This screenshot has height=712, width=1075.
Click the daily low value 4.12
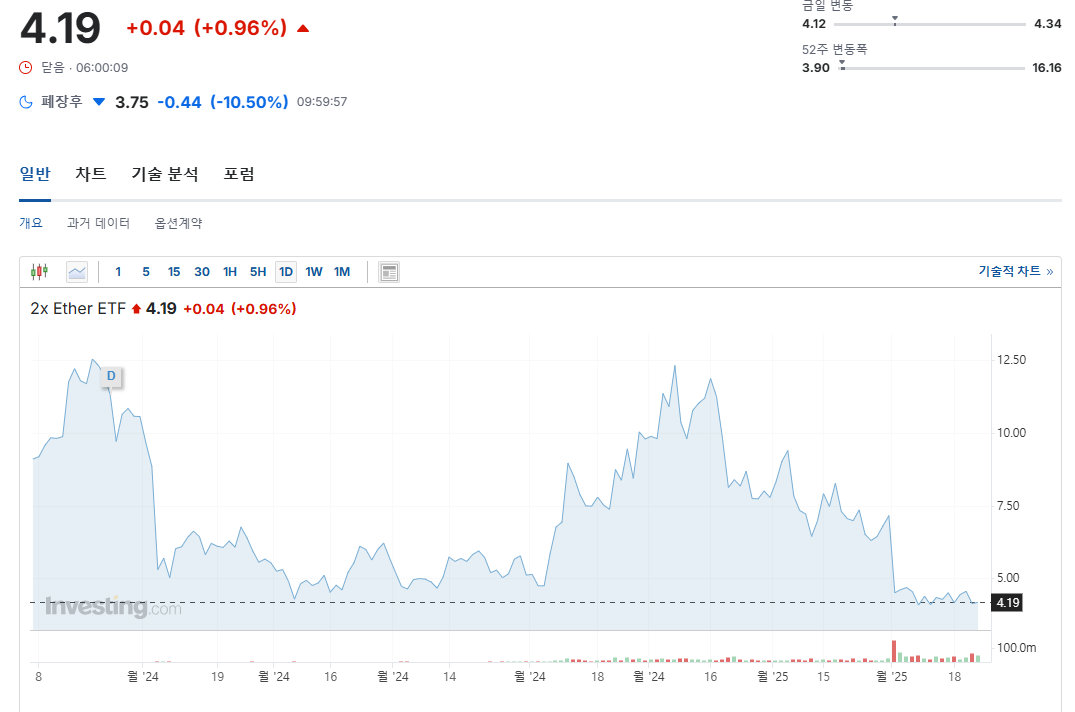click(814, 24)
